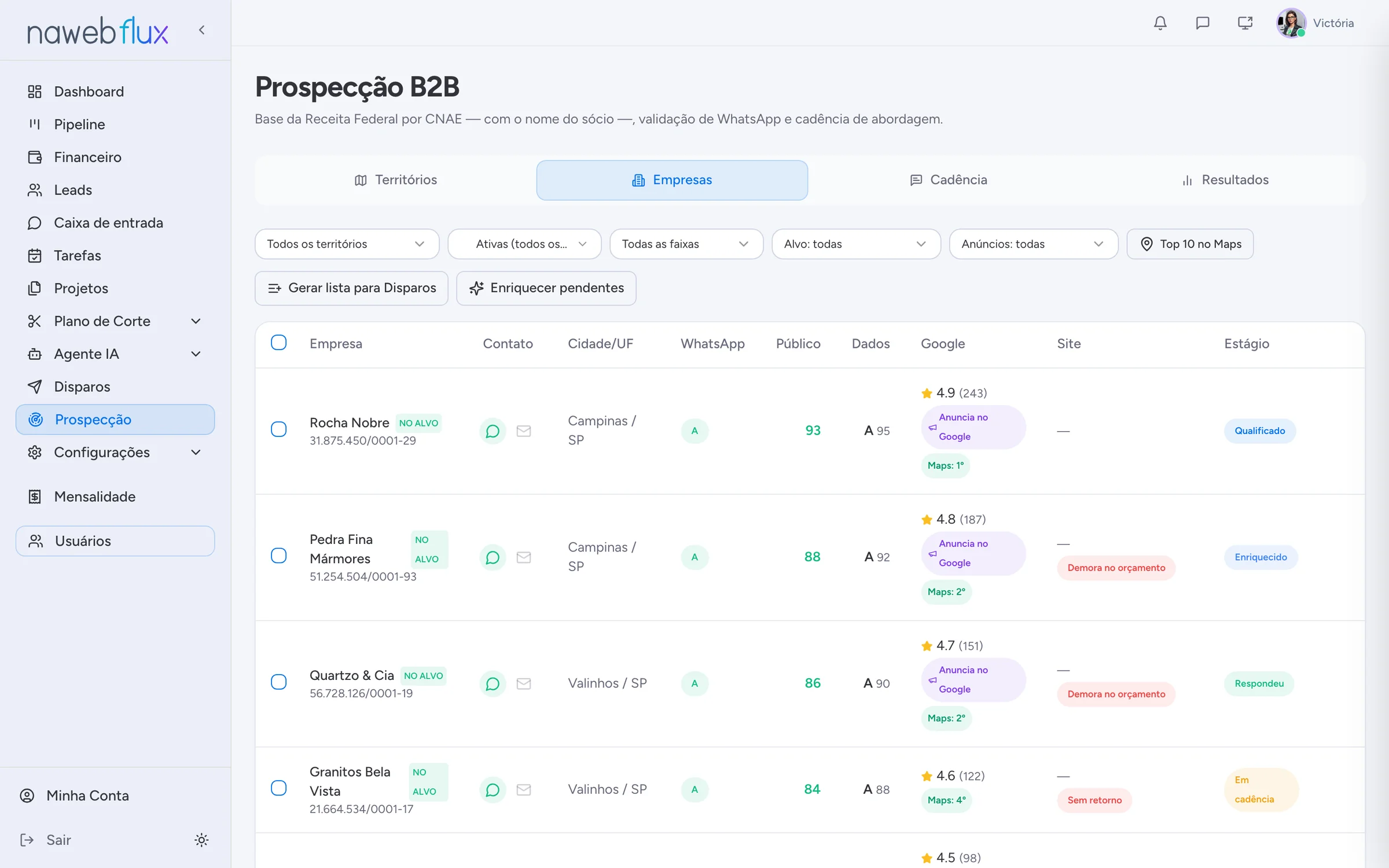Click WhatsApp grade A badge for Quartzo & Cia
This screenshot has height=868, width=1389.
tap(694, 683)
